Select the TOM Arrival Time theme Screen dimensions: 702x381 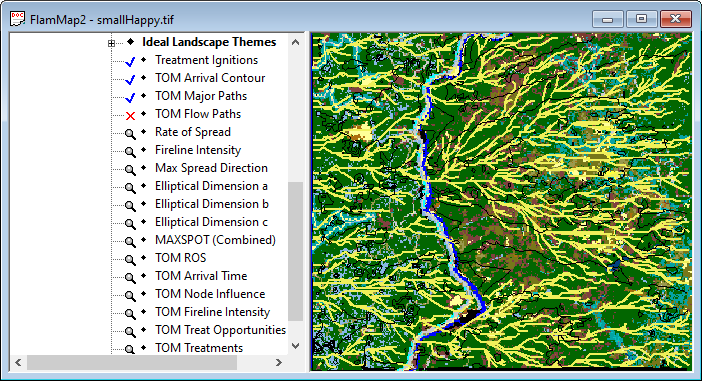[201, 276]
